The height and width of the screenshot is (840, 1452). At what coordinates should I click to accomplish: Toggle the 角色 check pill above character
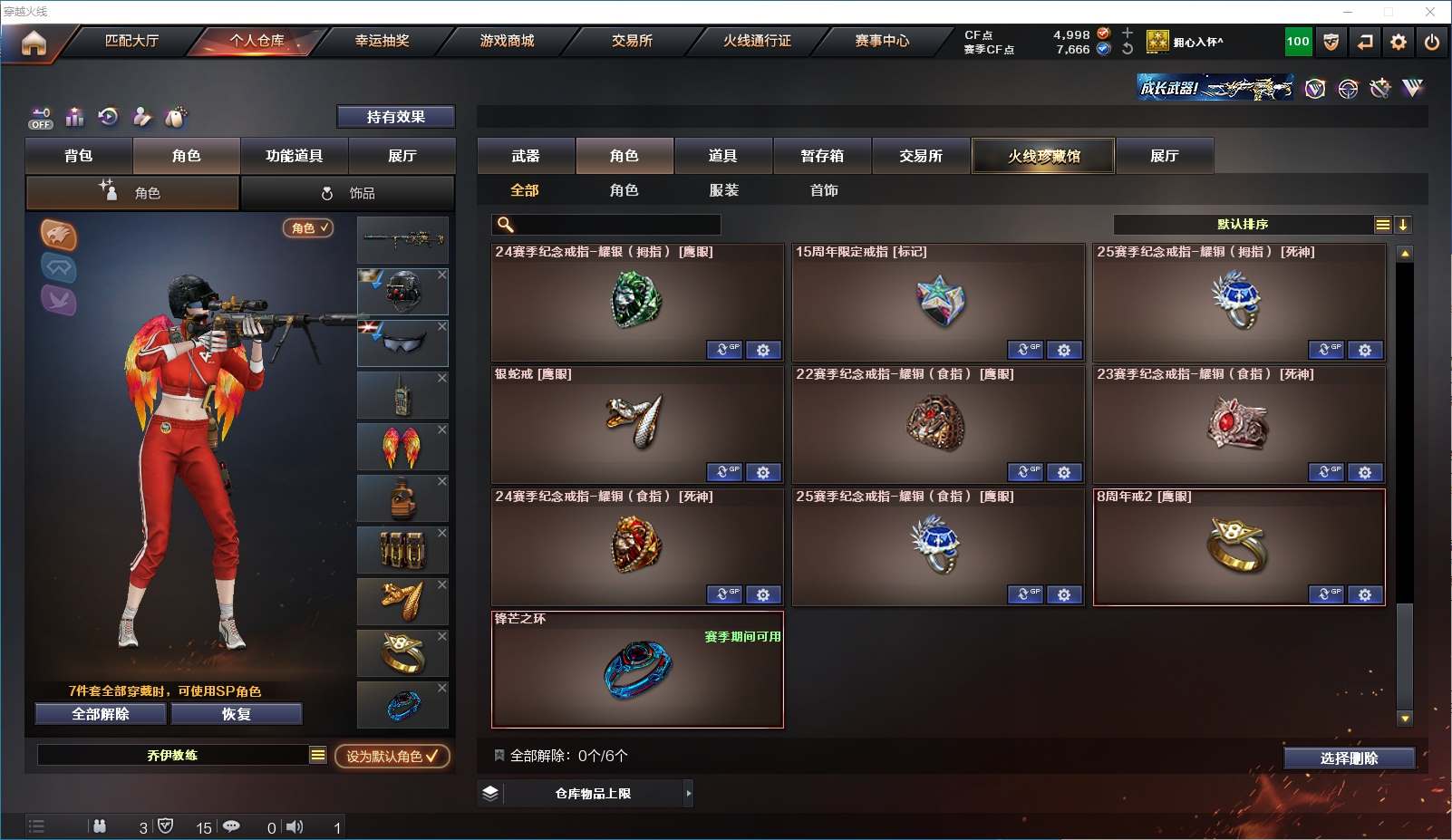pos(308,228)
